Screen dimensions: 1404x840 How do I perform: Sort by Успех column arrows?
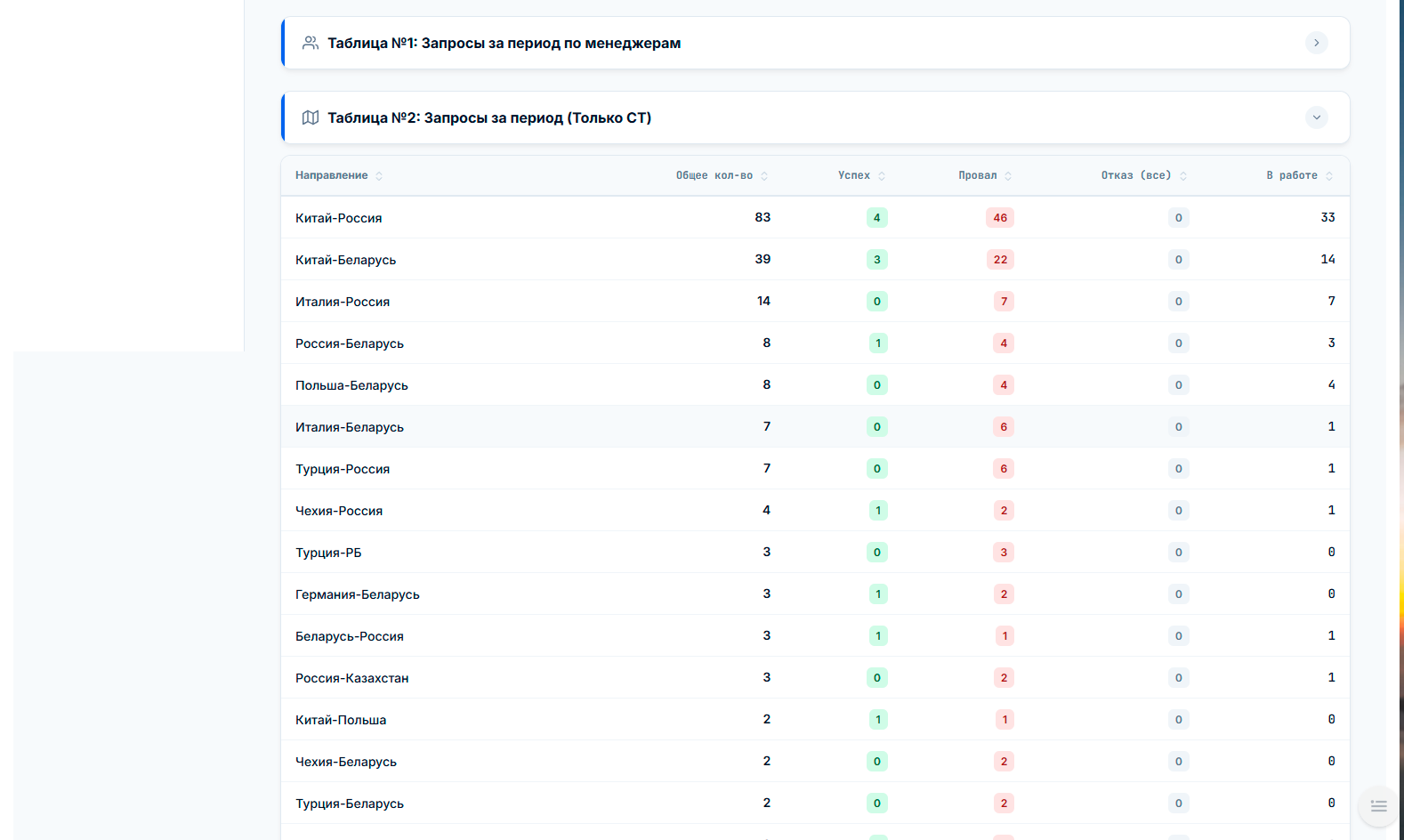coord(882,176)
